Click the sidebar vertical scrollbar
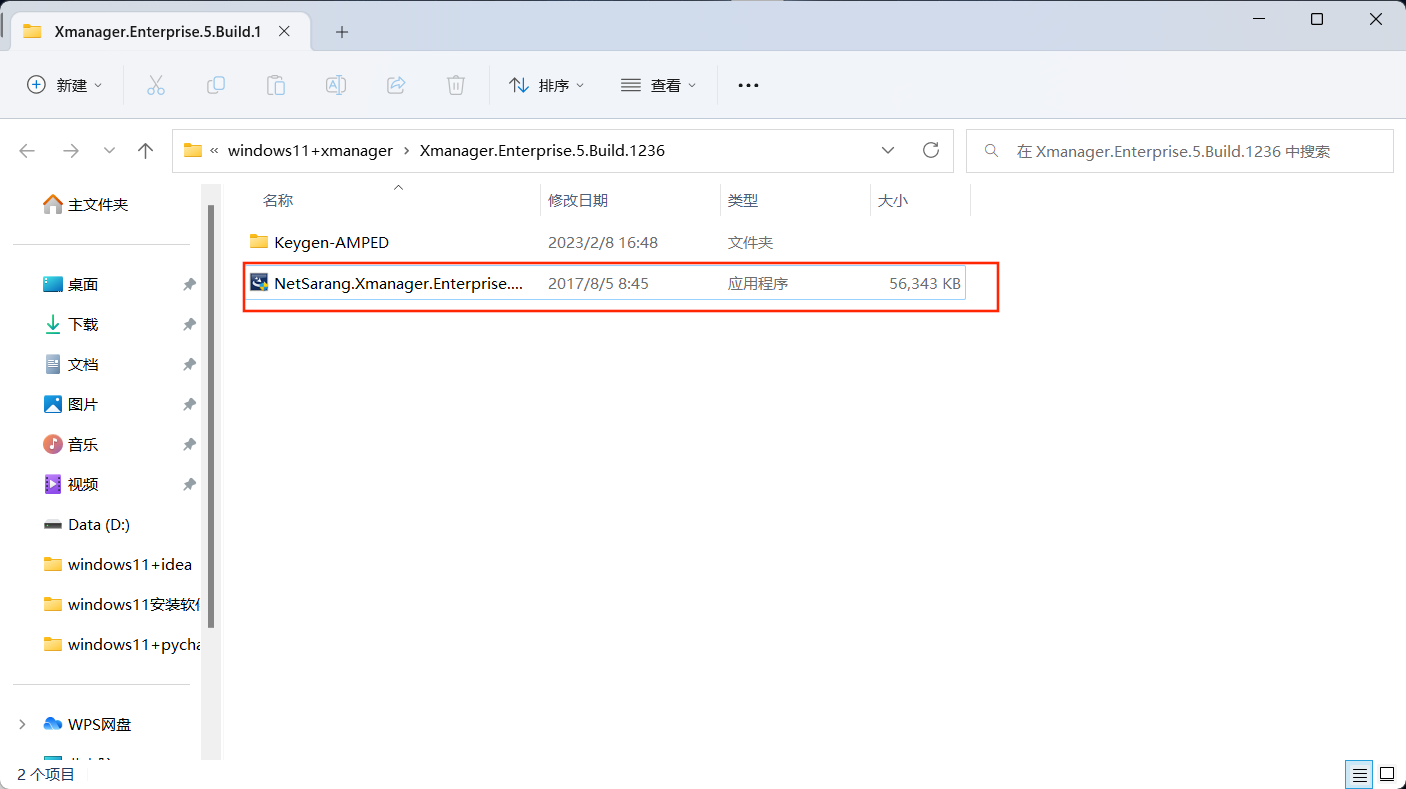Screen dimensions: 1406x789 click(211, 416)
